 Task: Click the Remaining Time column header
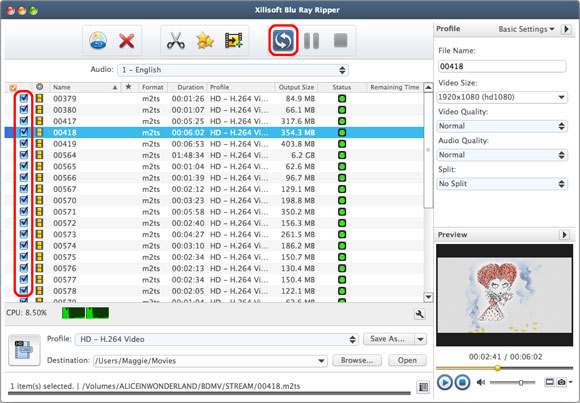click(x=395, y=87)
